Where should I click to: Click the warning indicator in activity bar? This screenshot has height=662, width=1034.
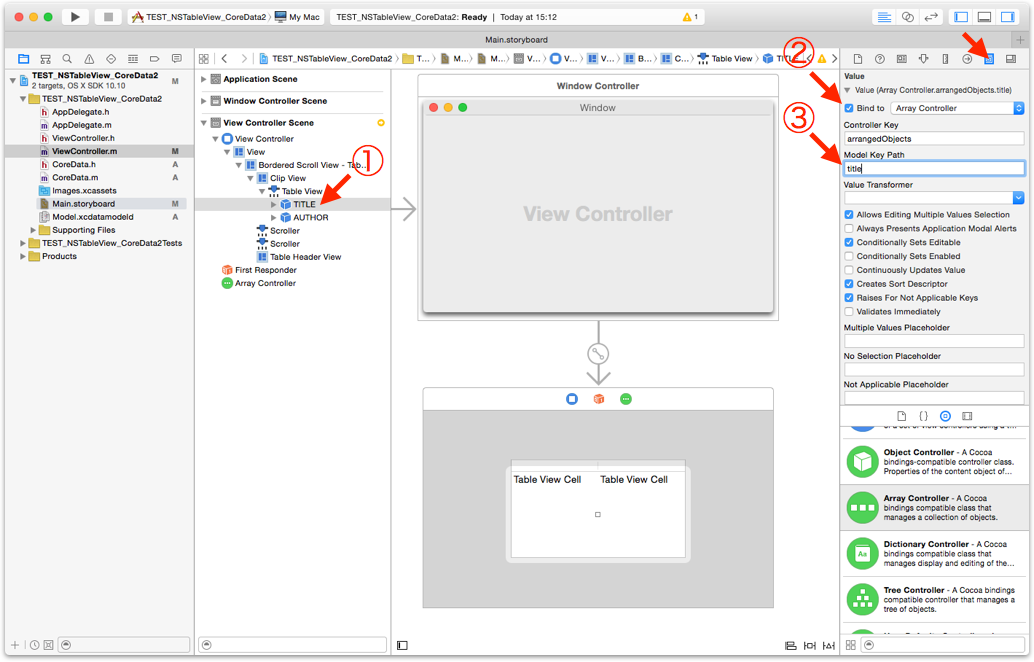[x=690, y=17]
